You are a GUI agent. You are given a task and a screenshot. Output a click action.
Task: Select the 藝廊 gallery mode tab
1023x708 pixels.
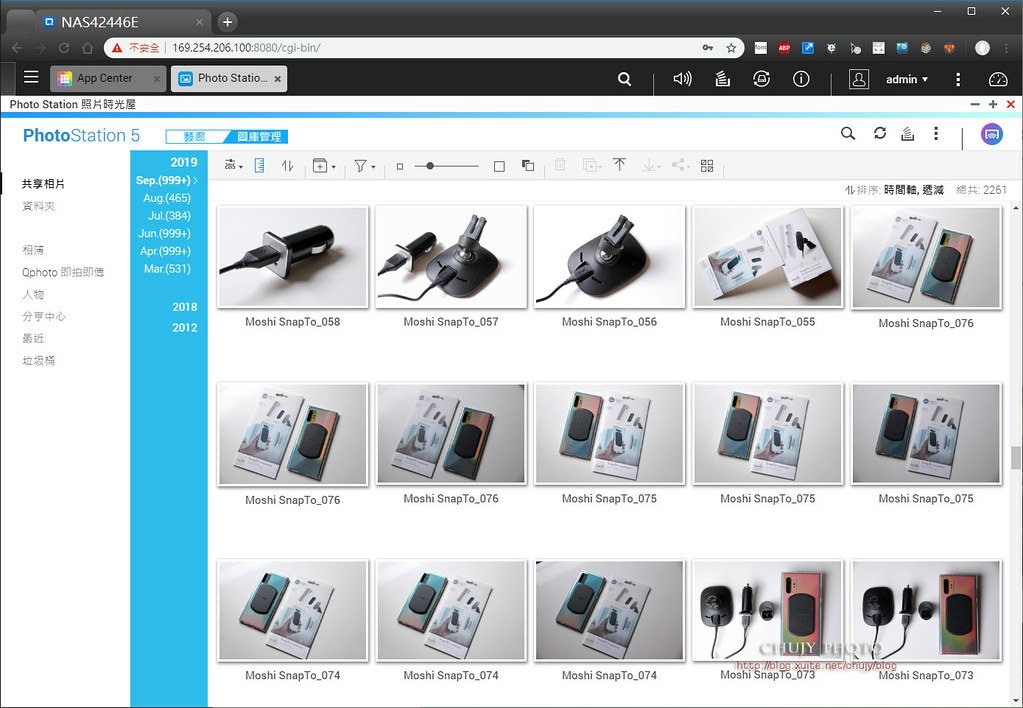coord(194,136)
